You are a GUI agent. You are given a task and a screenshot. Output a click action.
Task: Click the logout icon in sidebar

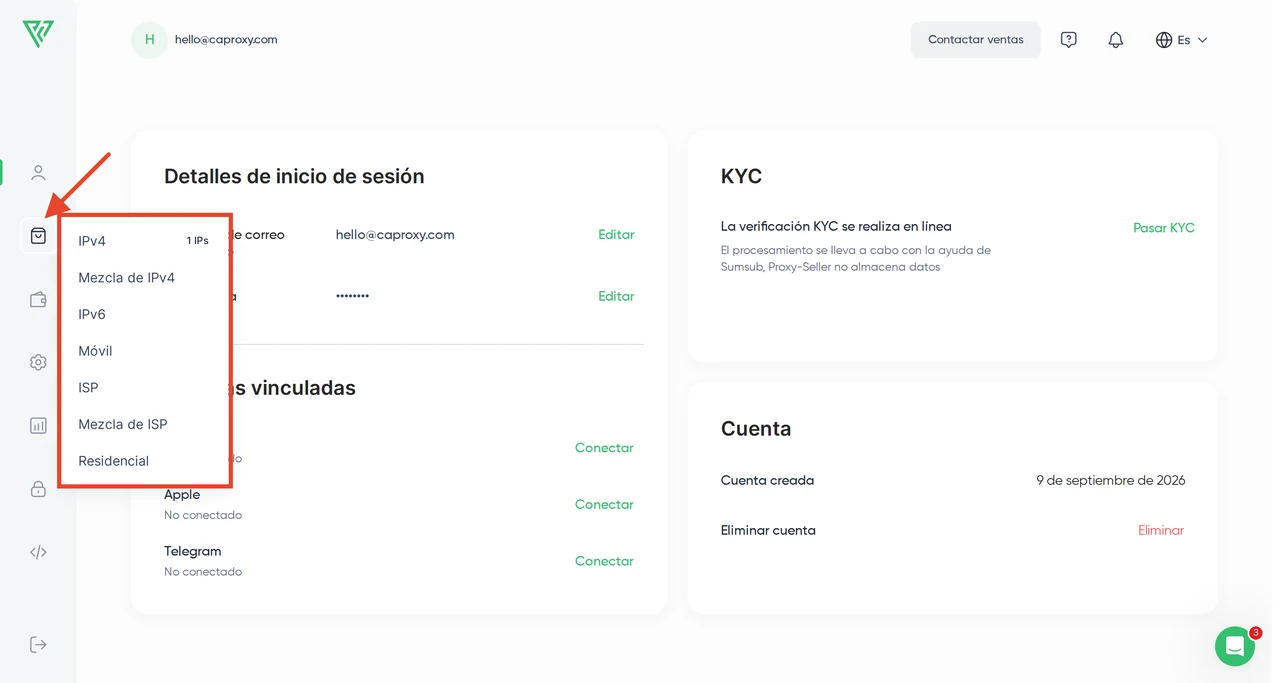coord(38,644)
